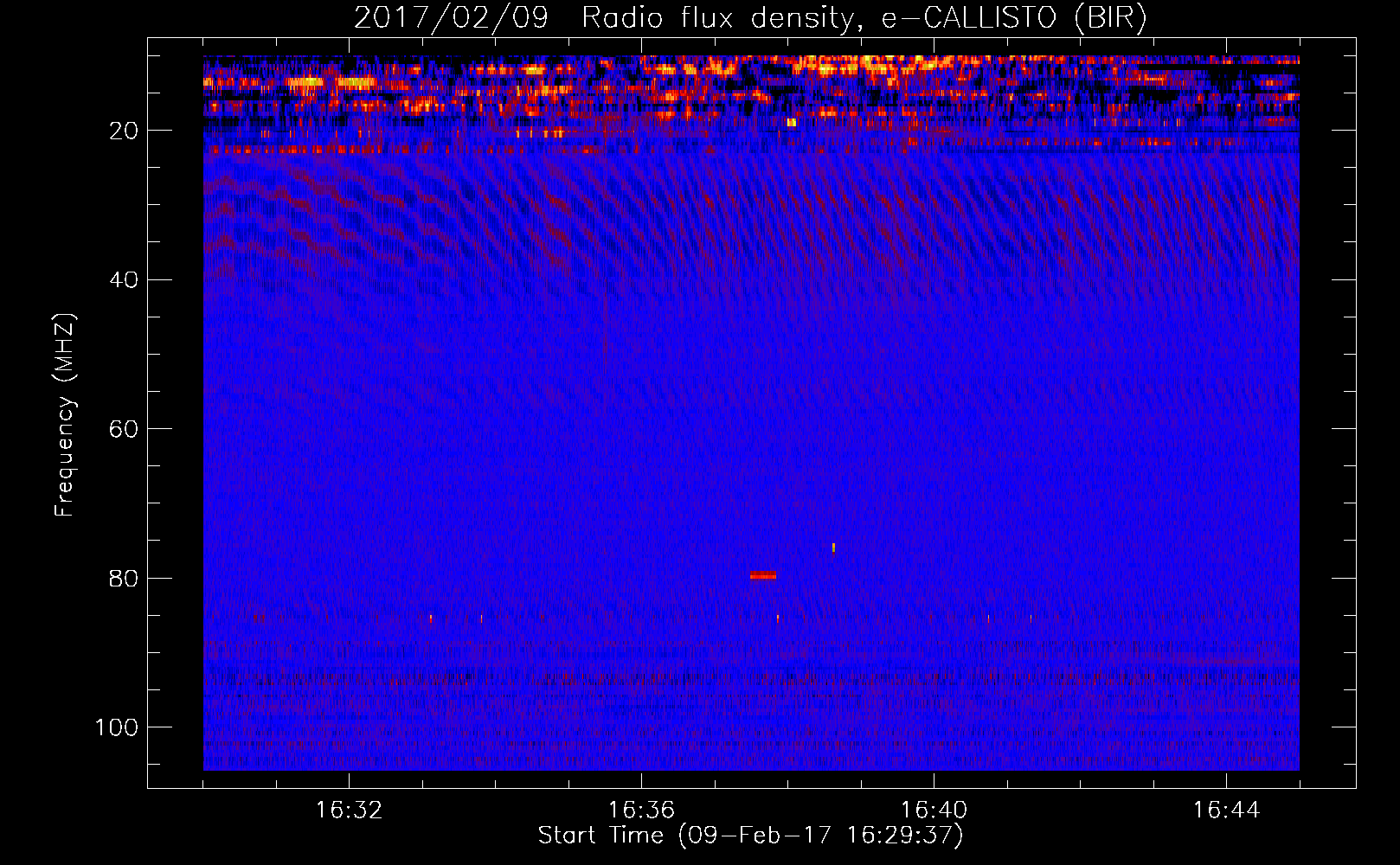The height and width of the screenshot is (865, 1400).
Task: Click the plot title '2017/02/09 Radio flux density, e-CALLISTO (BIR)'
Action: (x=750, y=18)
